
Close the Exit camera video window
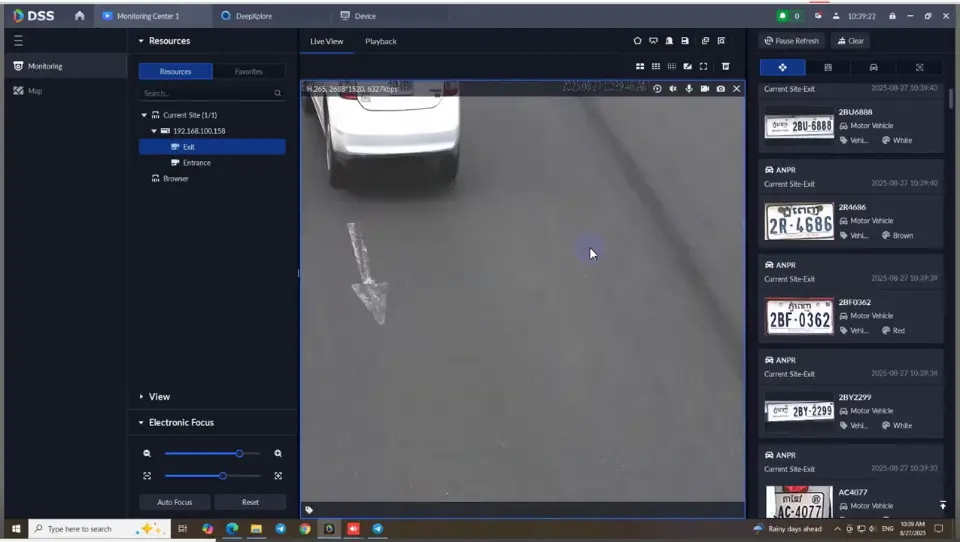tap(737, 89)
